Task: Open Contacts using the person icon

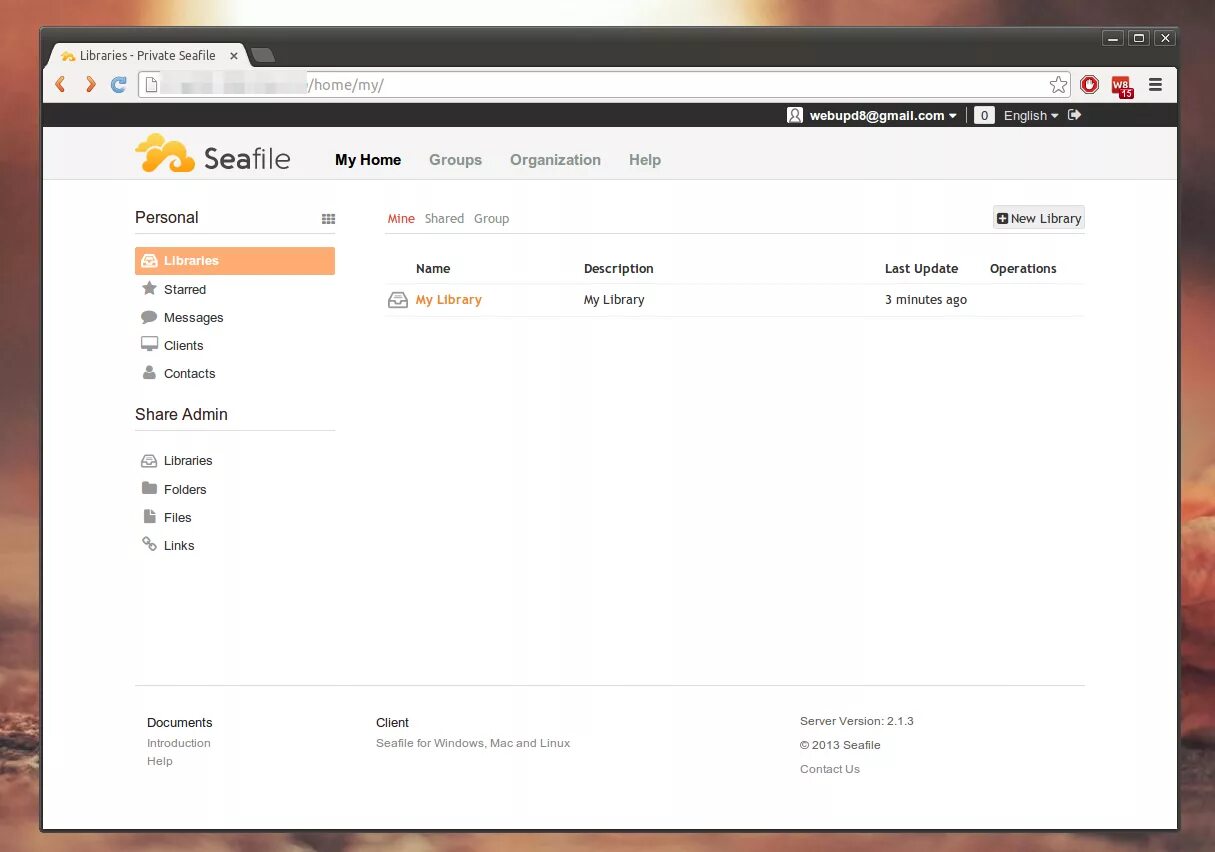Action: [x=148, y=373]
